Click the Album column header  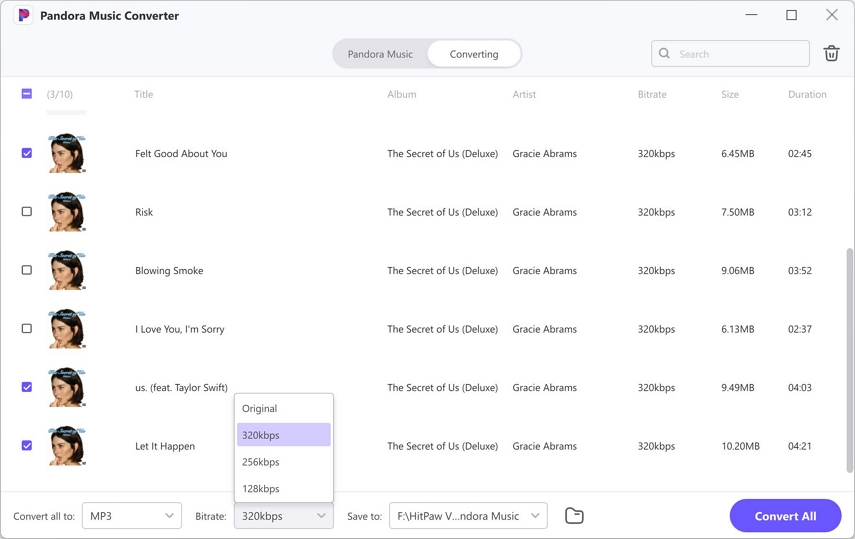coord(402,94)
